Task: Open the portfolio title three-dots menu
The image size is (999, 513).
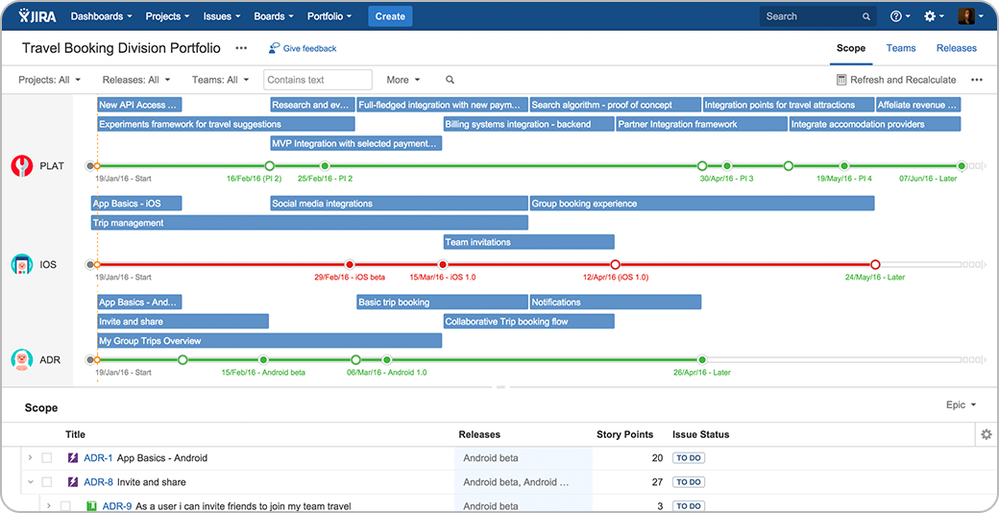Action: tap(241, 48)
